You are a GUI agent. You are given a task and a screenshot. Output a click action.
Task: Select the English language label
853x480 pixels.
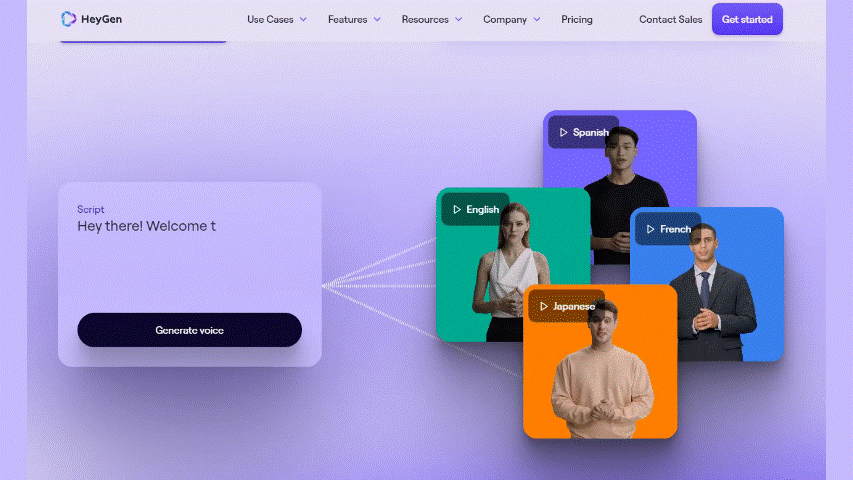point(483,210)
